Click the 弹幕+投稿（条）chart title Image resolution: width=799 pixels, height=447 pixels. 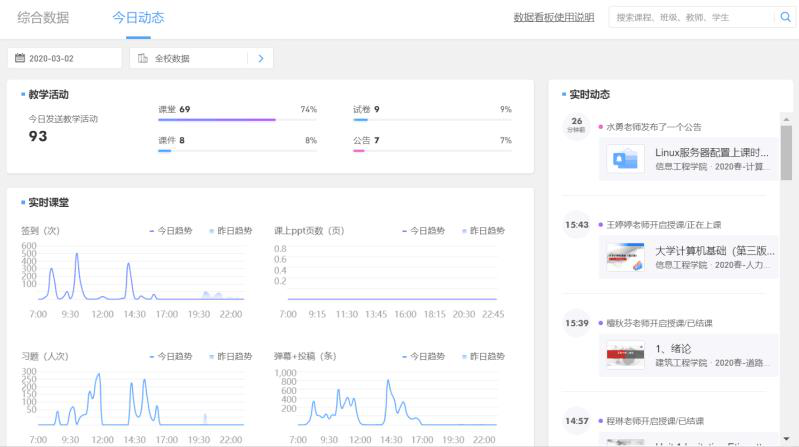[305, 356]
